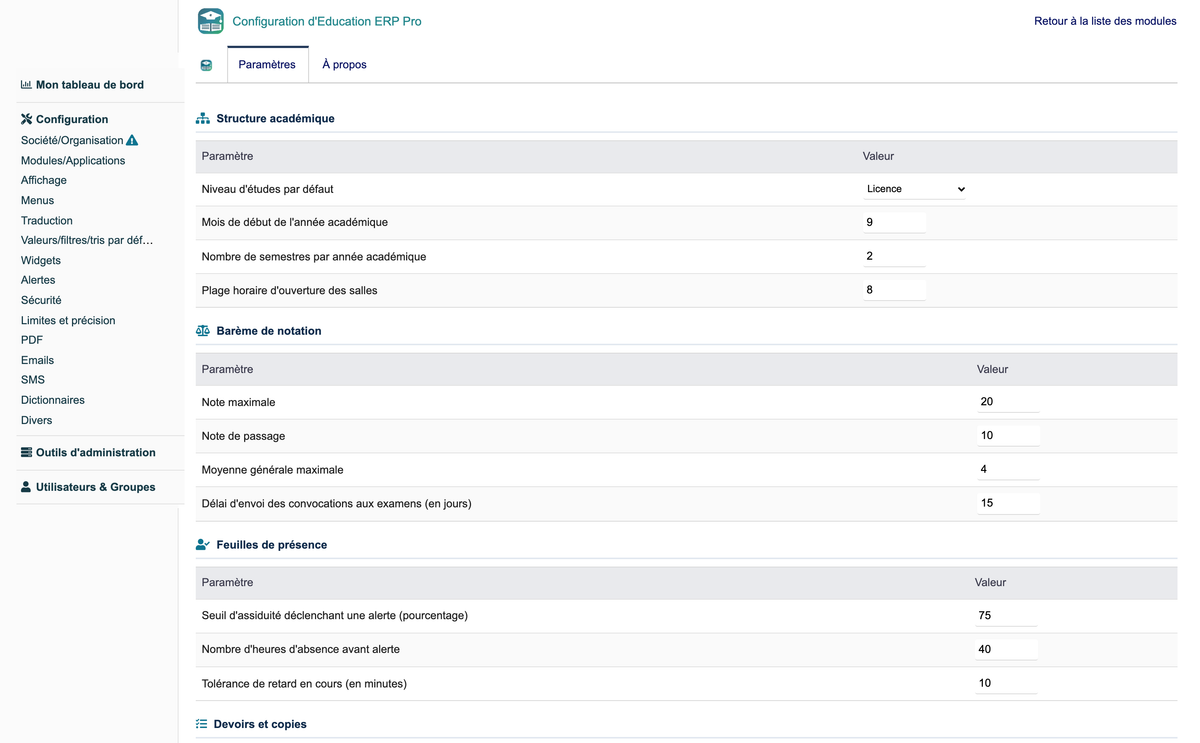Image resolution: width=1200 pixels, height=743 pixels.
Task: Click the user icon beside Utilisateurs & Groupes
Action: (x=26, y=487)
